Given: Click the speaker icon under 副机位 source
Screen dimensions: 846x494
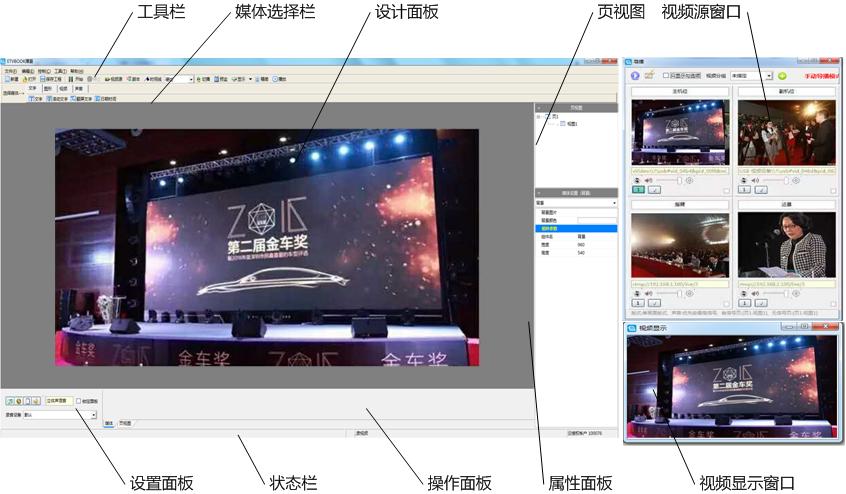Looking at the screenshot, I should coord(755,181).
